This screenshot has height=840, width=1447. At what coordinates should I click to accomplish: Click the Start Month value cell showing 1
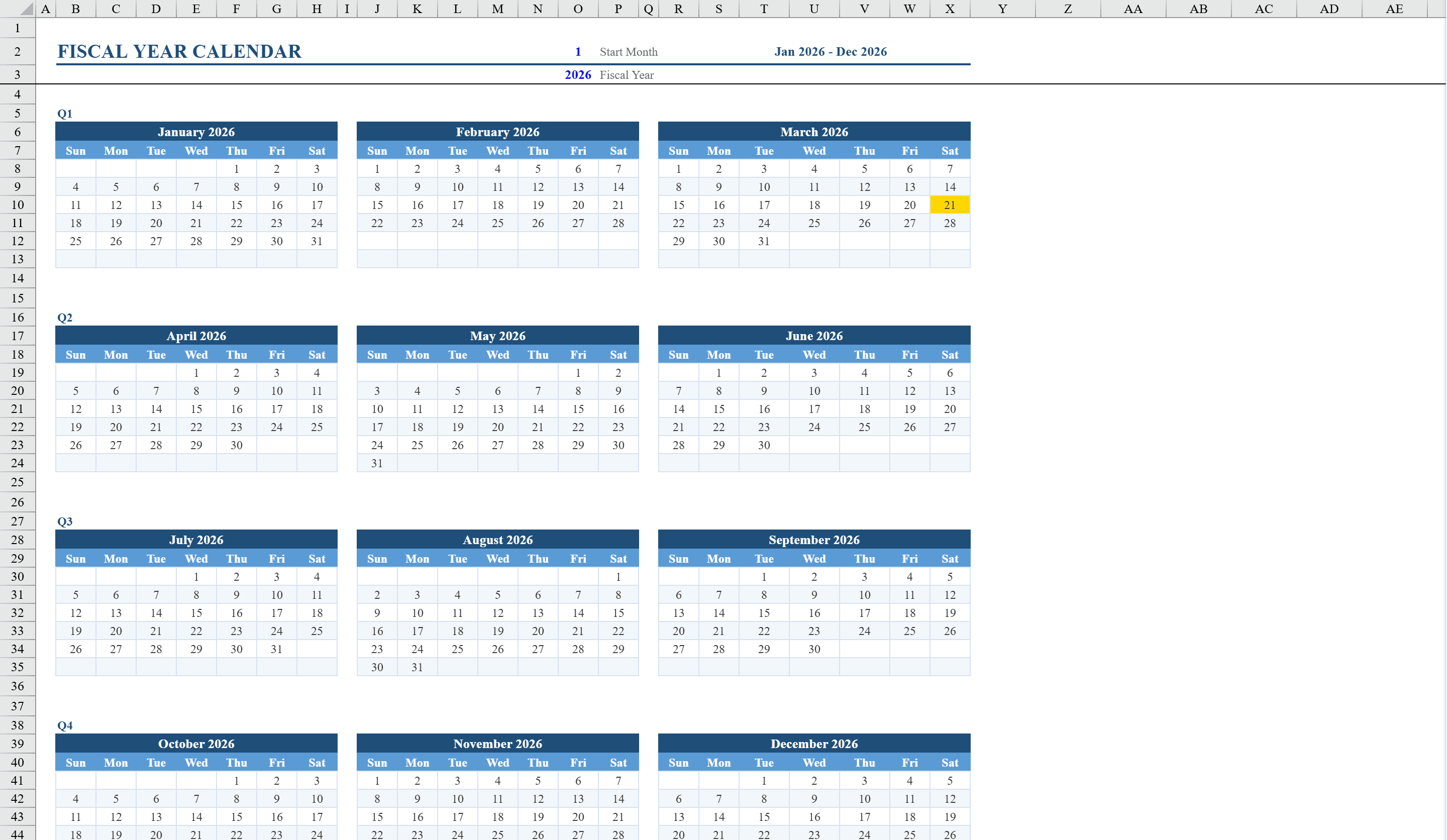578,51
